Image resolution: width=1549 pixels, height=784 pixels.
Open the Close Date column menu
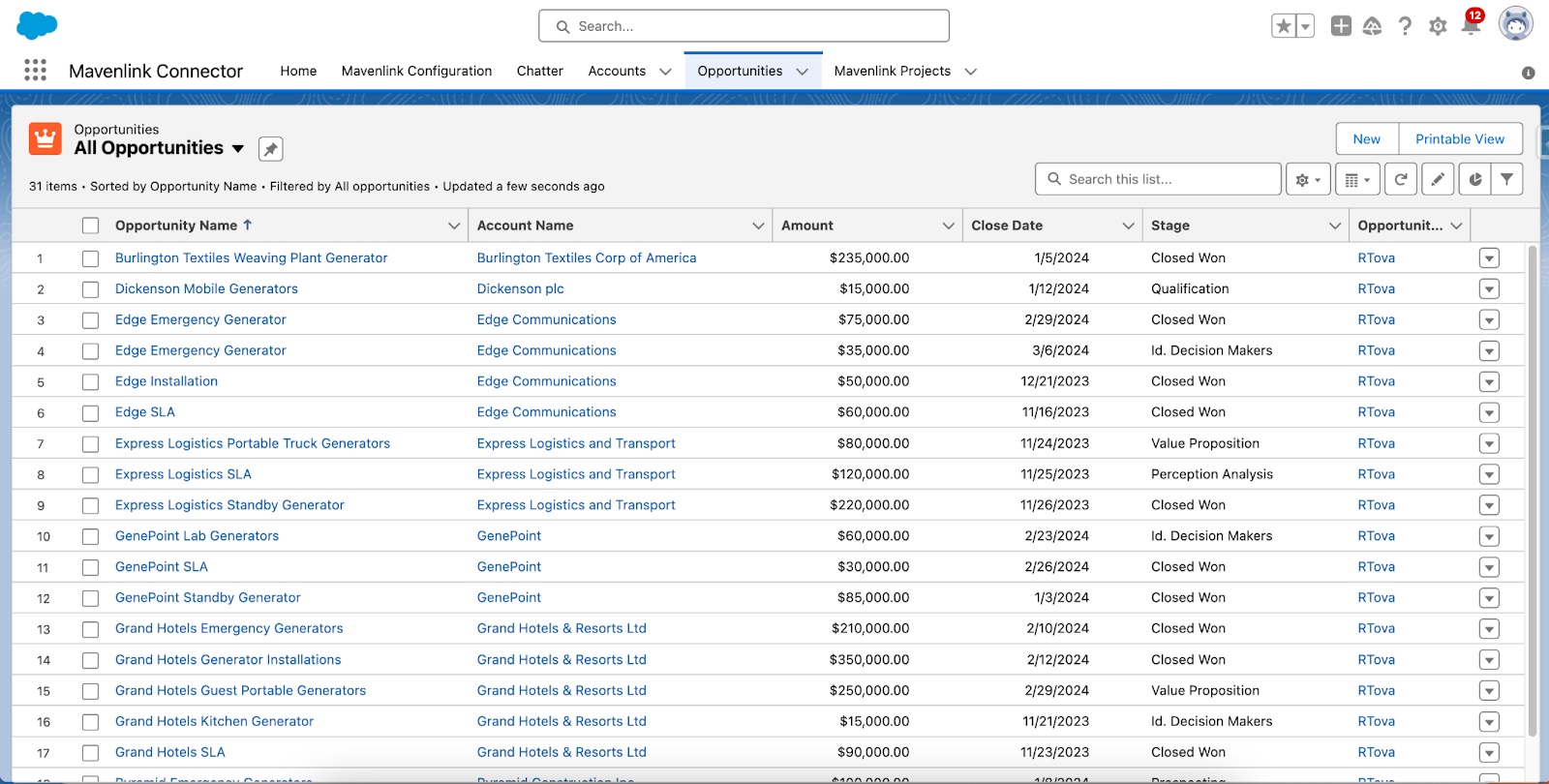click(1128, 226)
